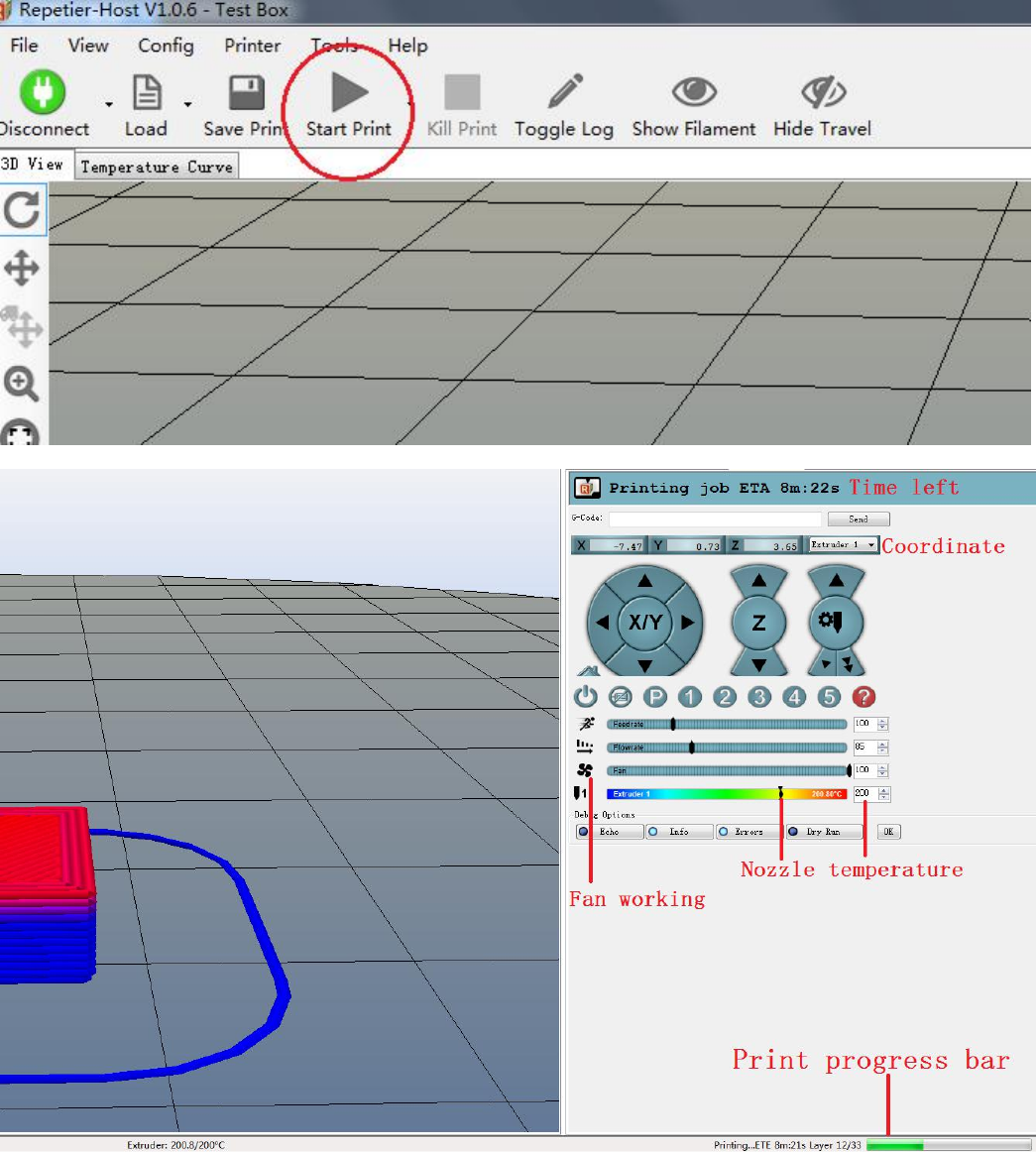Switch to the 3D View tab

(x=33, y=164)
